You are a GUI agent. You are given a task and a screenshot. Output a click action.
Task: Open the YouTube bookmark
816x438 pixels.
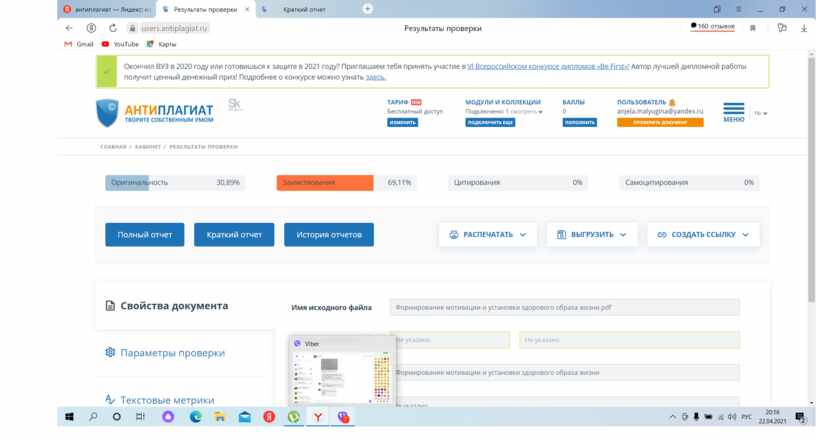click(x=120, y=44)
